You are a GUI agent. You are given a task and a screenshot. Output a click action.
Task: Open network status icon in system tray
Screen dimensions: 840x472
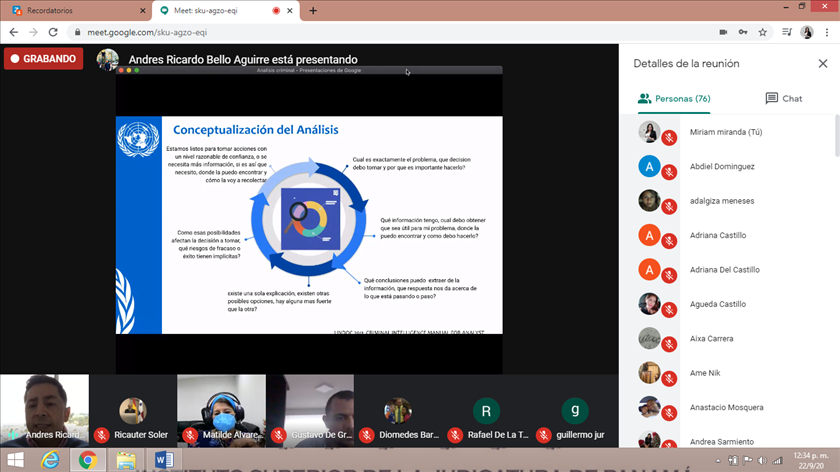point(777,461)
